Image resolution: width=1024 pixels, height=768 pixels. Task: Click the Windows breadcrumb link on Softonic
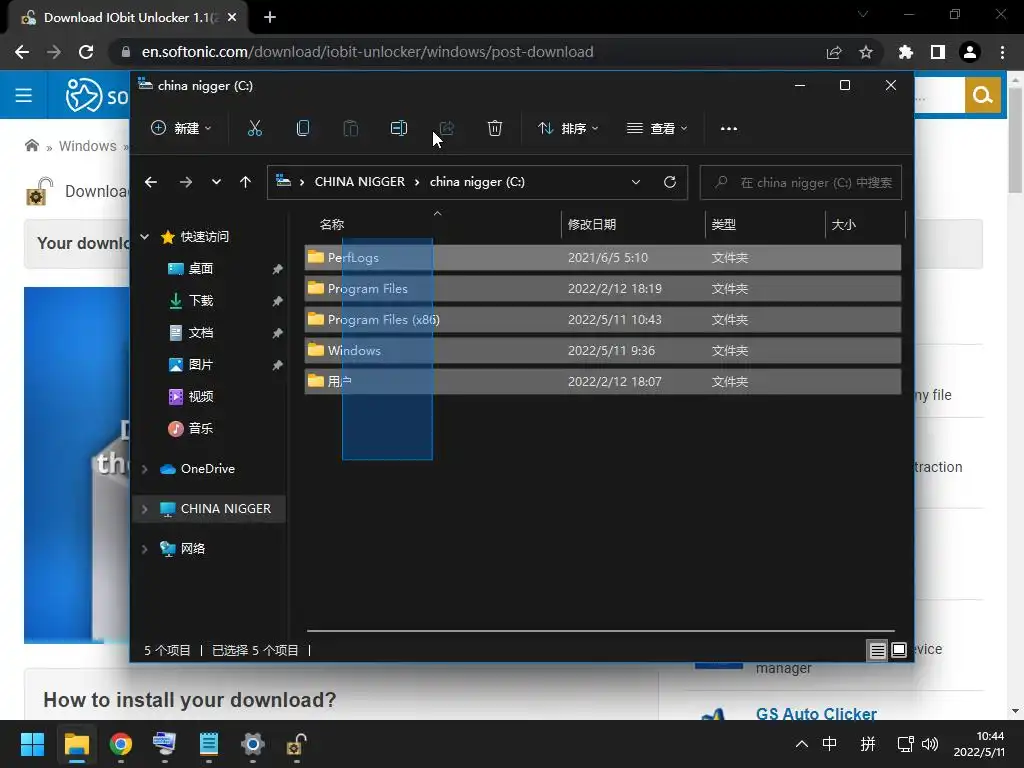88,146
